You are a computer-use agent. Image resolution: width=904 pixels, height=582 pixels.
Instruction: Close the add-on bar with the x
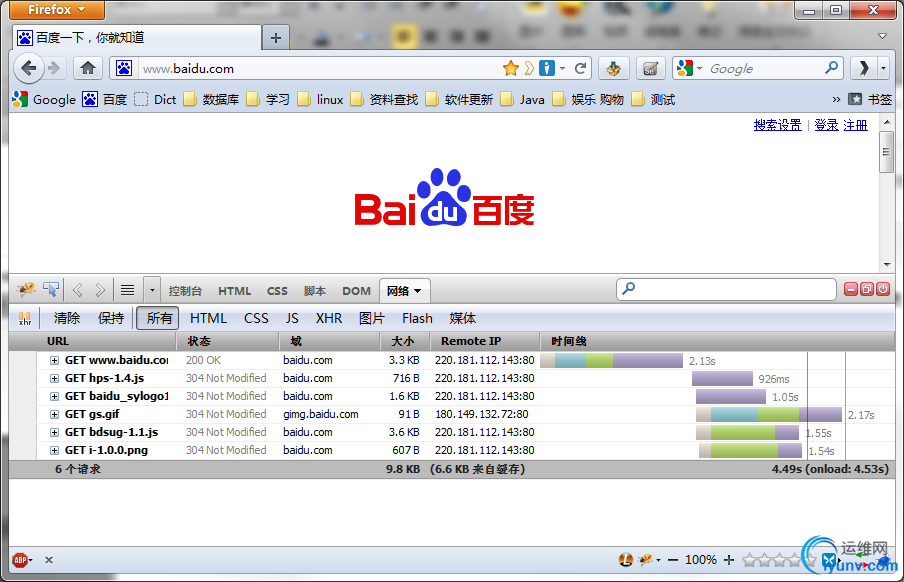49,560
